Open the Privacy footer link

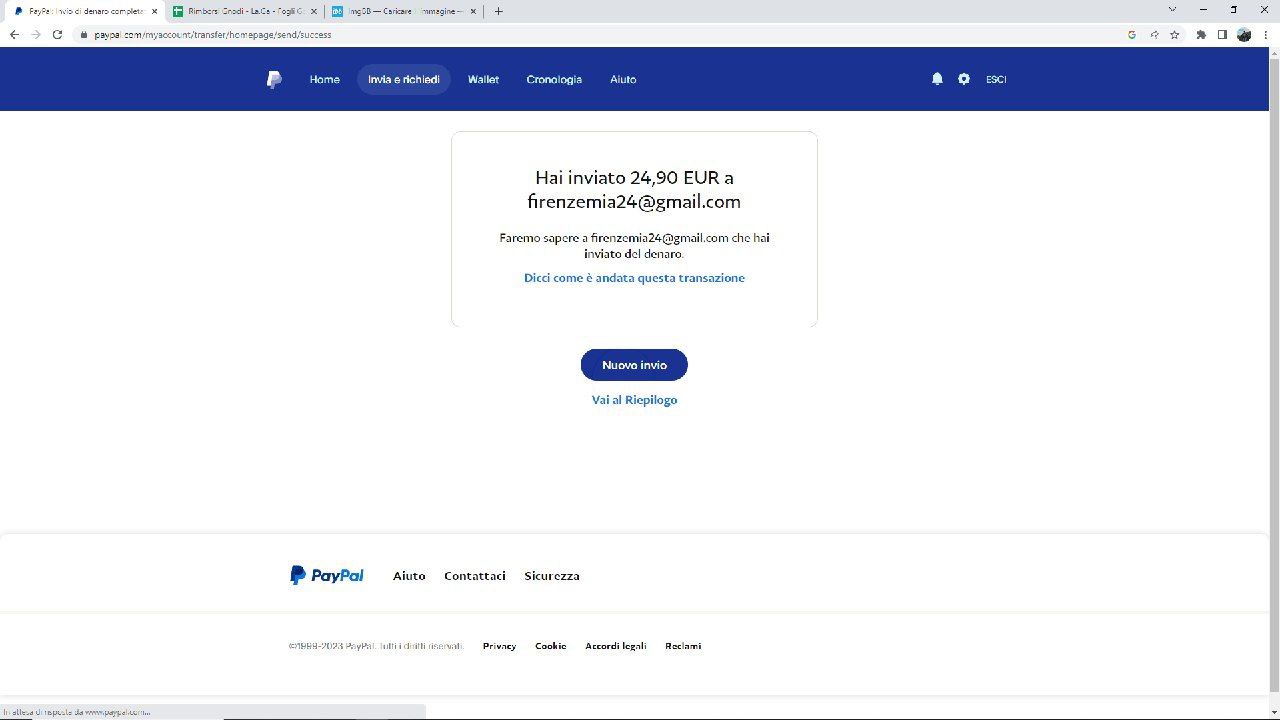(499, 646)
